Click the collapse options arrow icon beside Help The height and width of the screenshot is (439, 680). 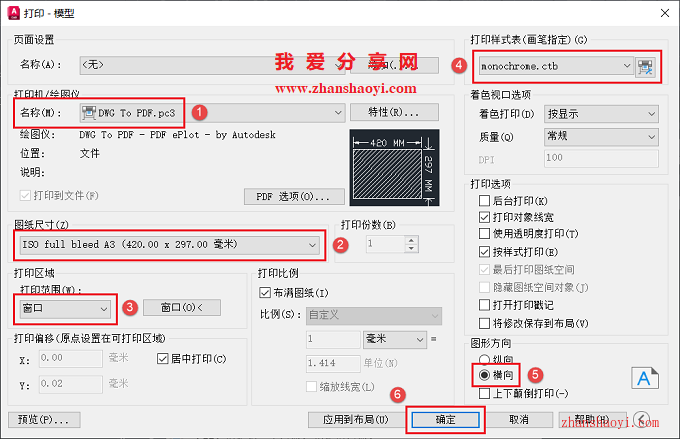tap(641, 419)
